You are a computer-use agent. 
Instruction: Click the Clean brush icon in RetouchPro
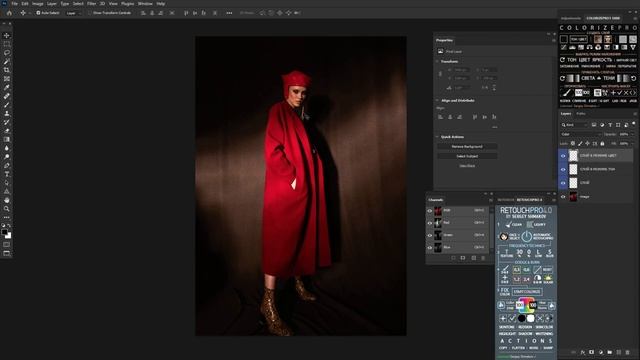click(509, 224)
